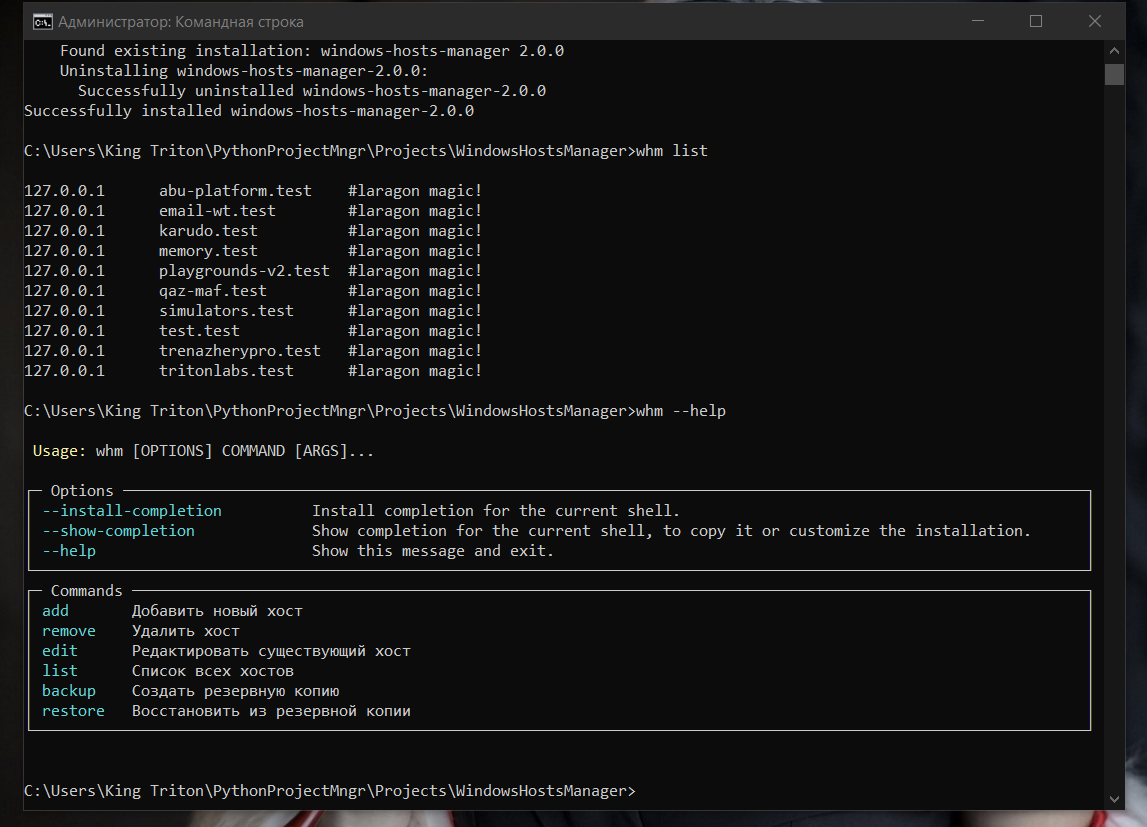The width and height of the screenshot is (1147, 827).
Task: Select the 'edit' command entry
Action: [60, 651]
